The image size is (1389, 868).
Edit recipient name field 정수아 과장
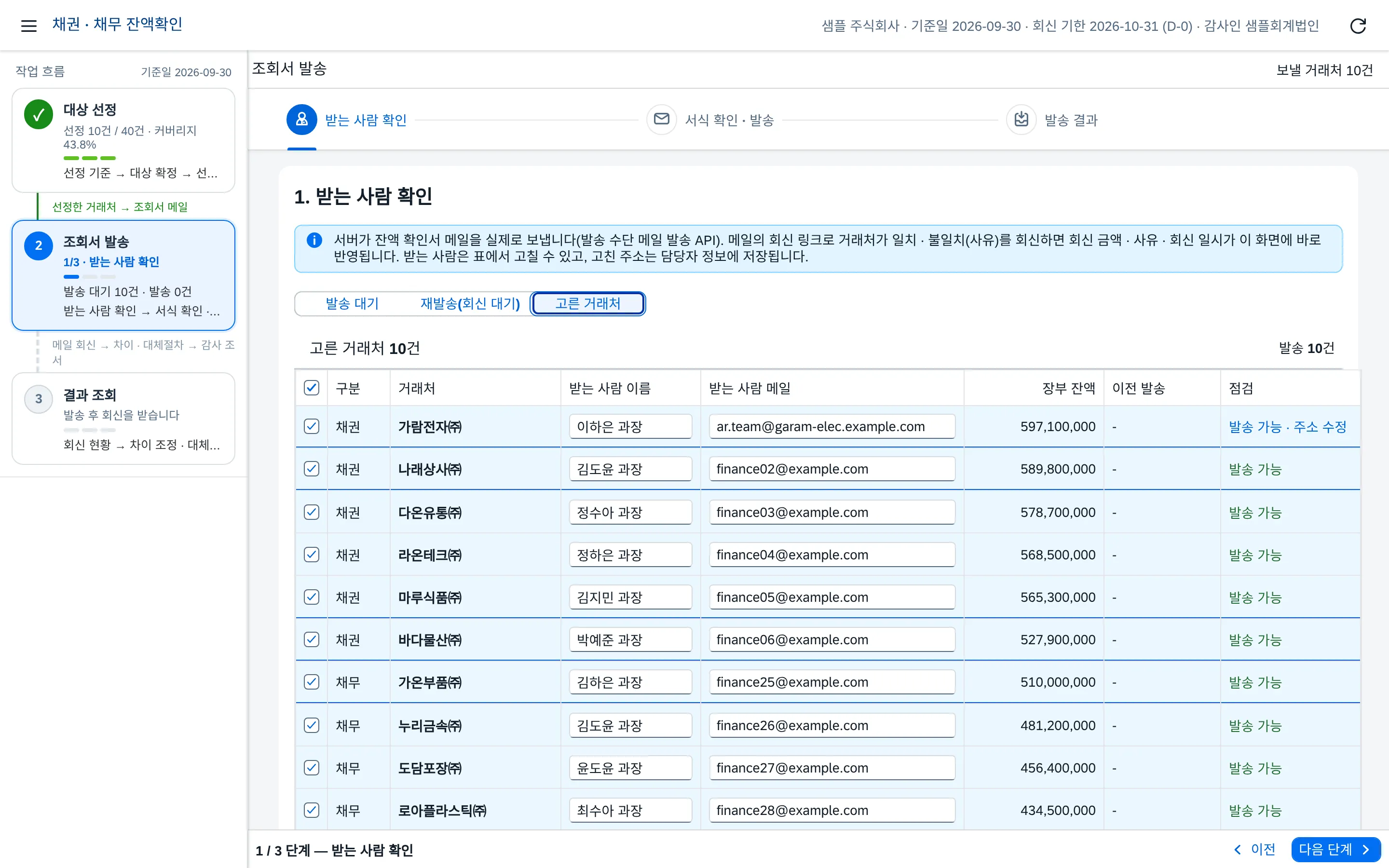[630, 512]
